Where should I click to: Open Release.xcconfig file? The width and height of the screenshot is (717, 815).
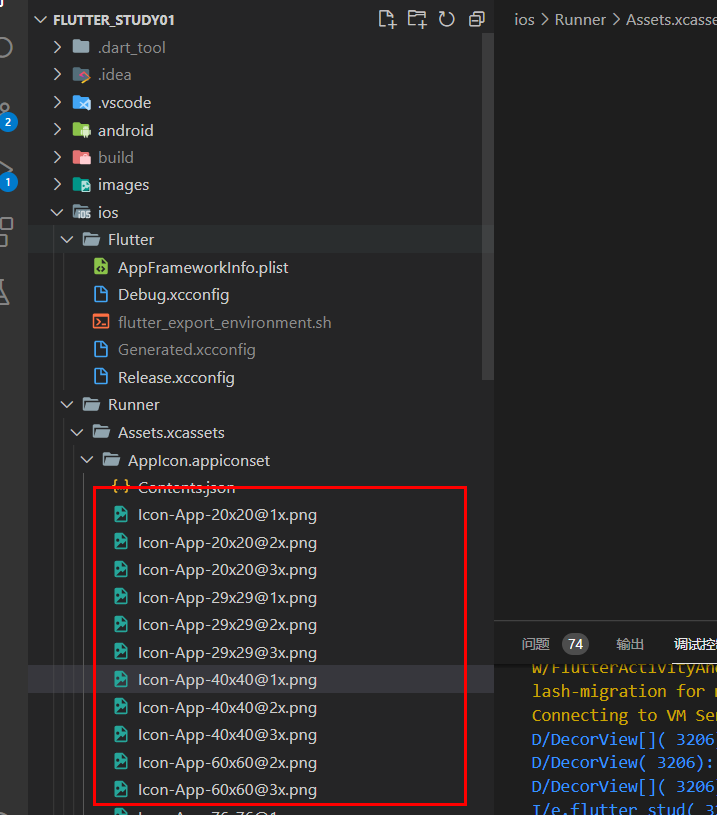tap(176, 377)
